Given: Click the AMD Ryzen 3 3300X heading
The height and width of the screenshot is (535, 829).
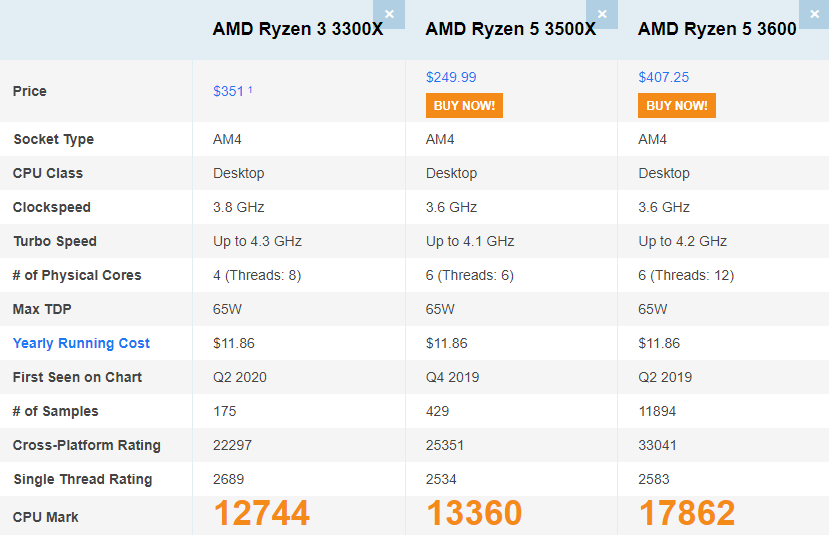Looking at the screenshot, I should [298, 29].
